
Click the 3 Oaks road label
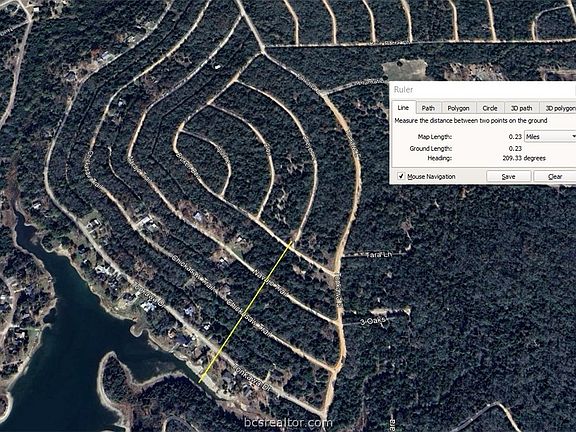pos(373,321)
